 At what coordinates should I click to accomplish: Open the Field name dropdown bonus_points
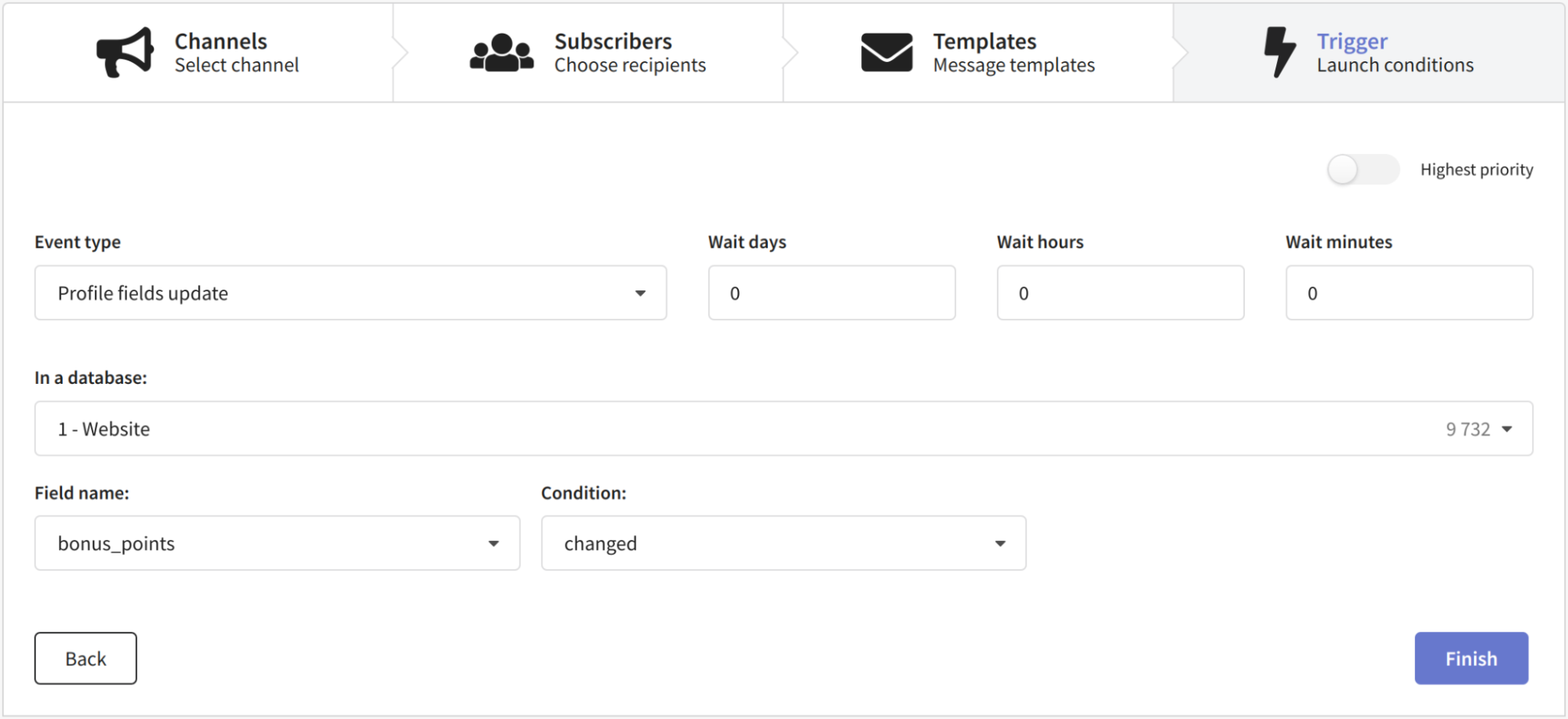pyautogui.click(x=277, y=543)
